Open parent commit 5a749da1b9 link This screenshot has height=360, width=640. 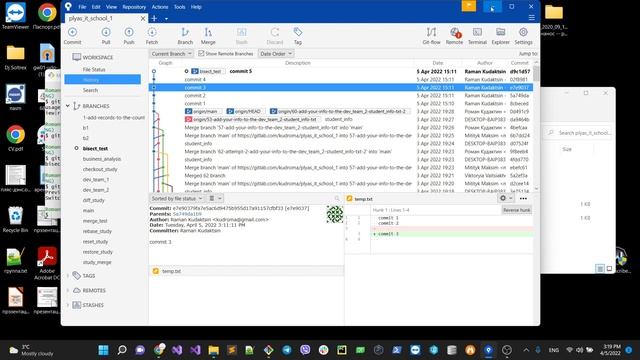click(x=187, y=214)
